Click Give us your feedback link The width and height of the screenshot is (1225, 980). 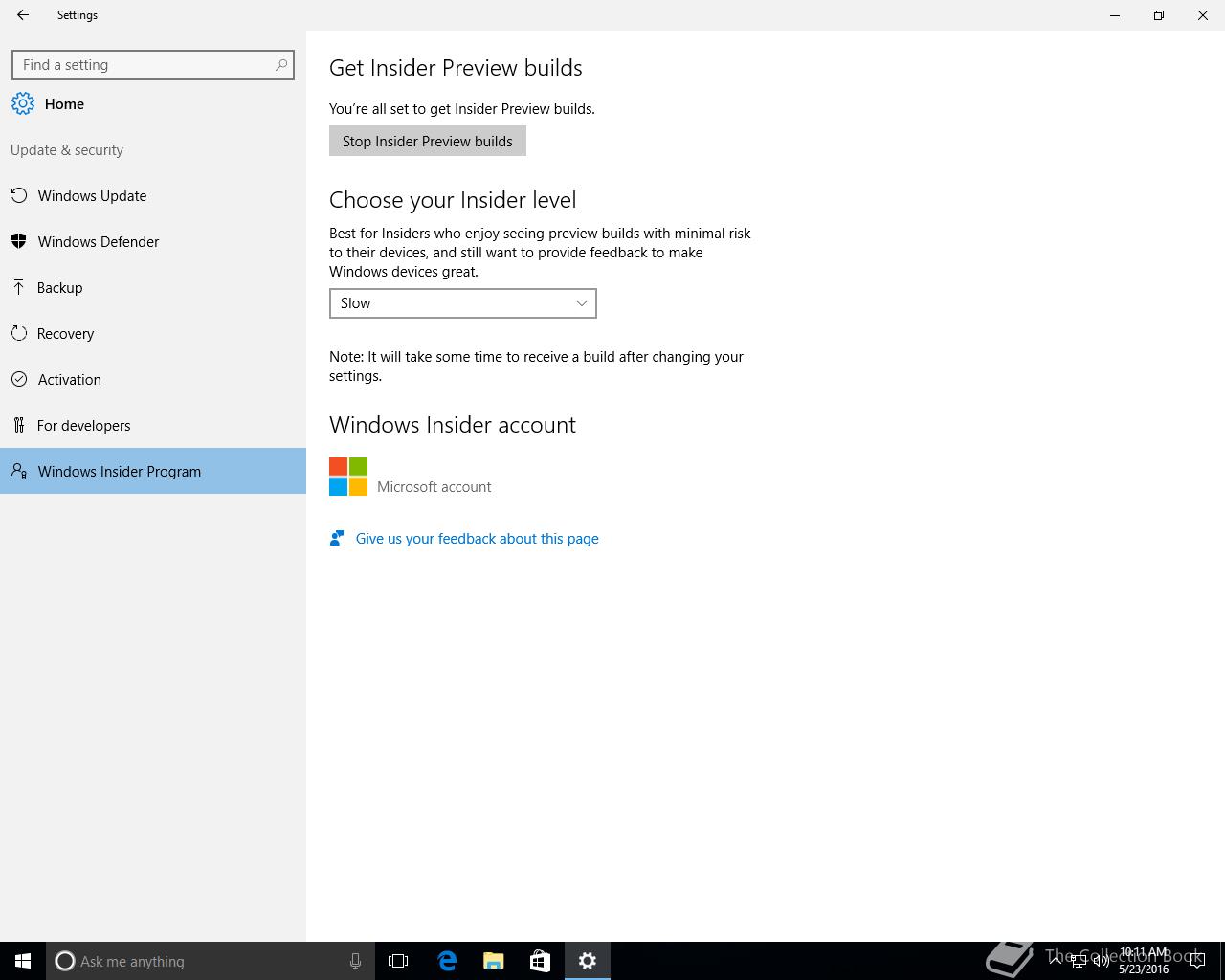tap(477, 538)
